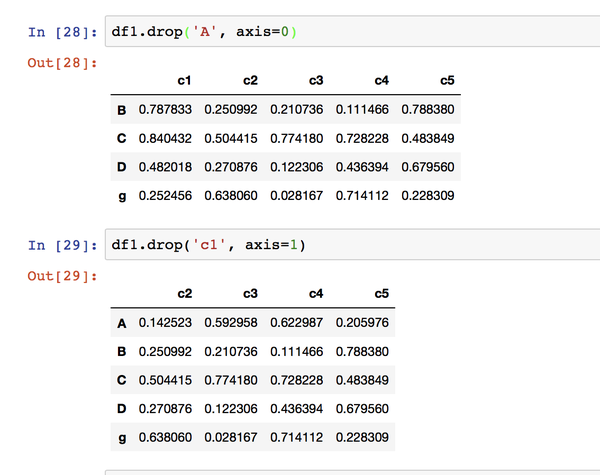Select the Out[28] output prompt

(x=62, y=64)
